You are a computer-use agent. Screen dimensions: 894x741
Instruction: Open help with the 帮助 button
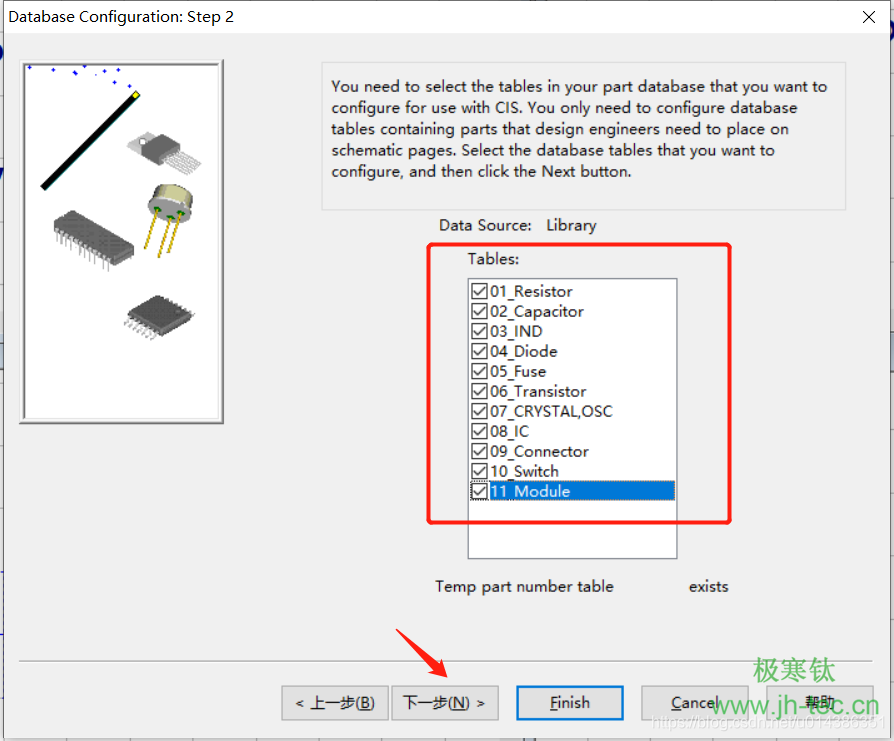(819, 703)
